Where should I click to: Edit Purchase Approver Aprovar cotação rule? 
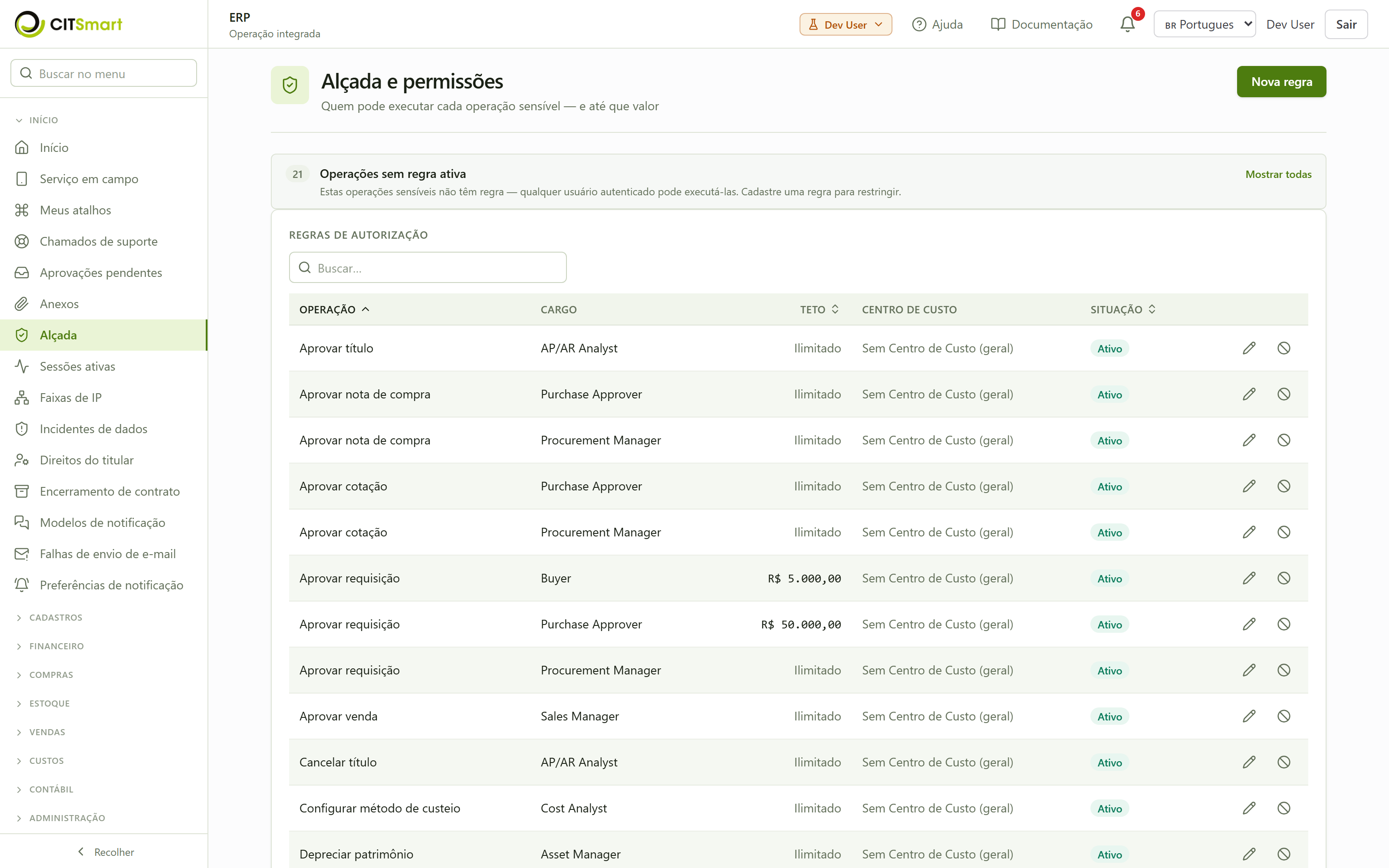[x=1249, y=486]
